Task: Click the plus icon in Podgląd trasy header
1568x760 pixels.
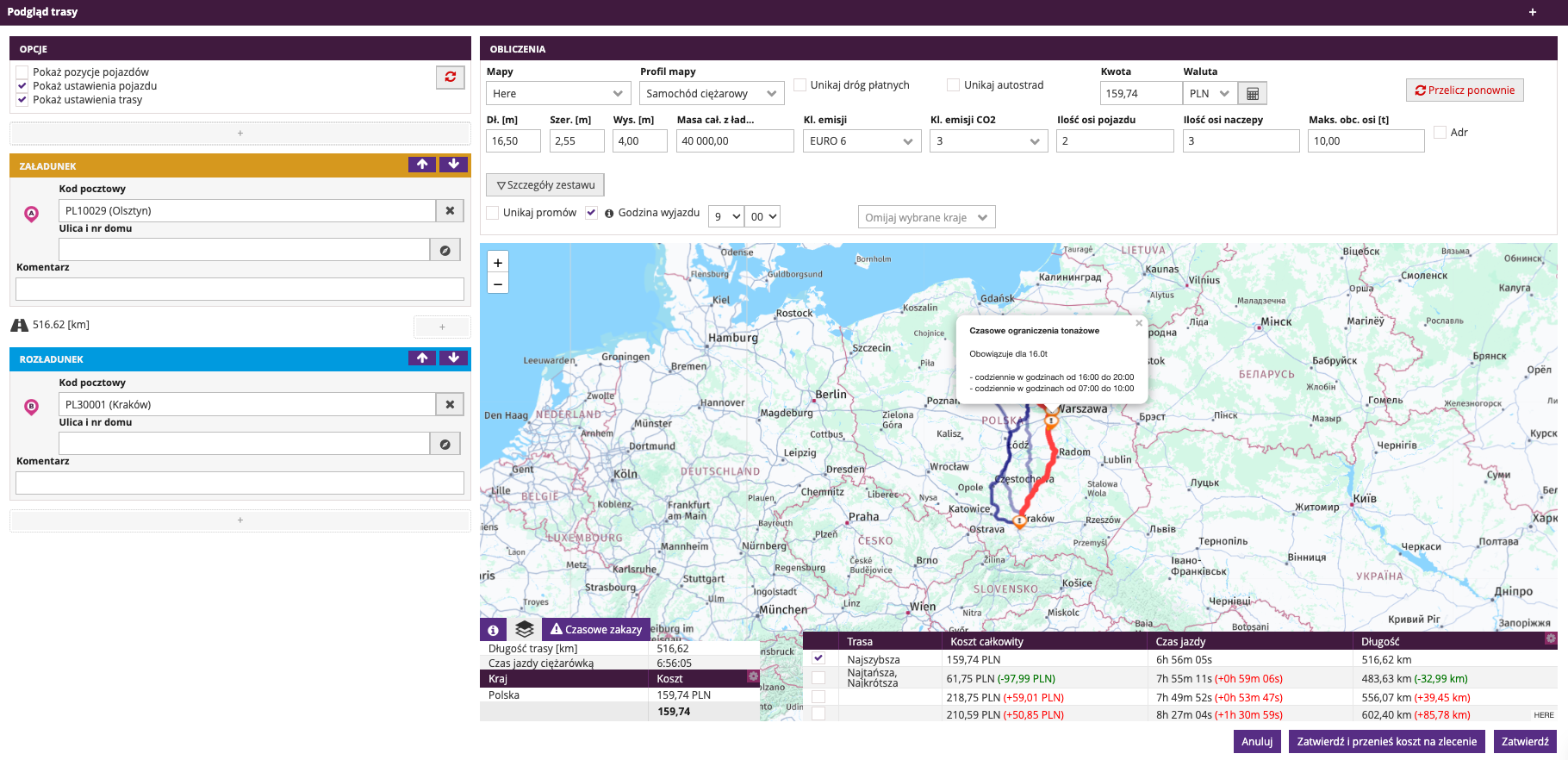Action: 1533,12
